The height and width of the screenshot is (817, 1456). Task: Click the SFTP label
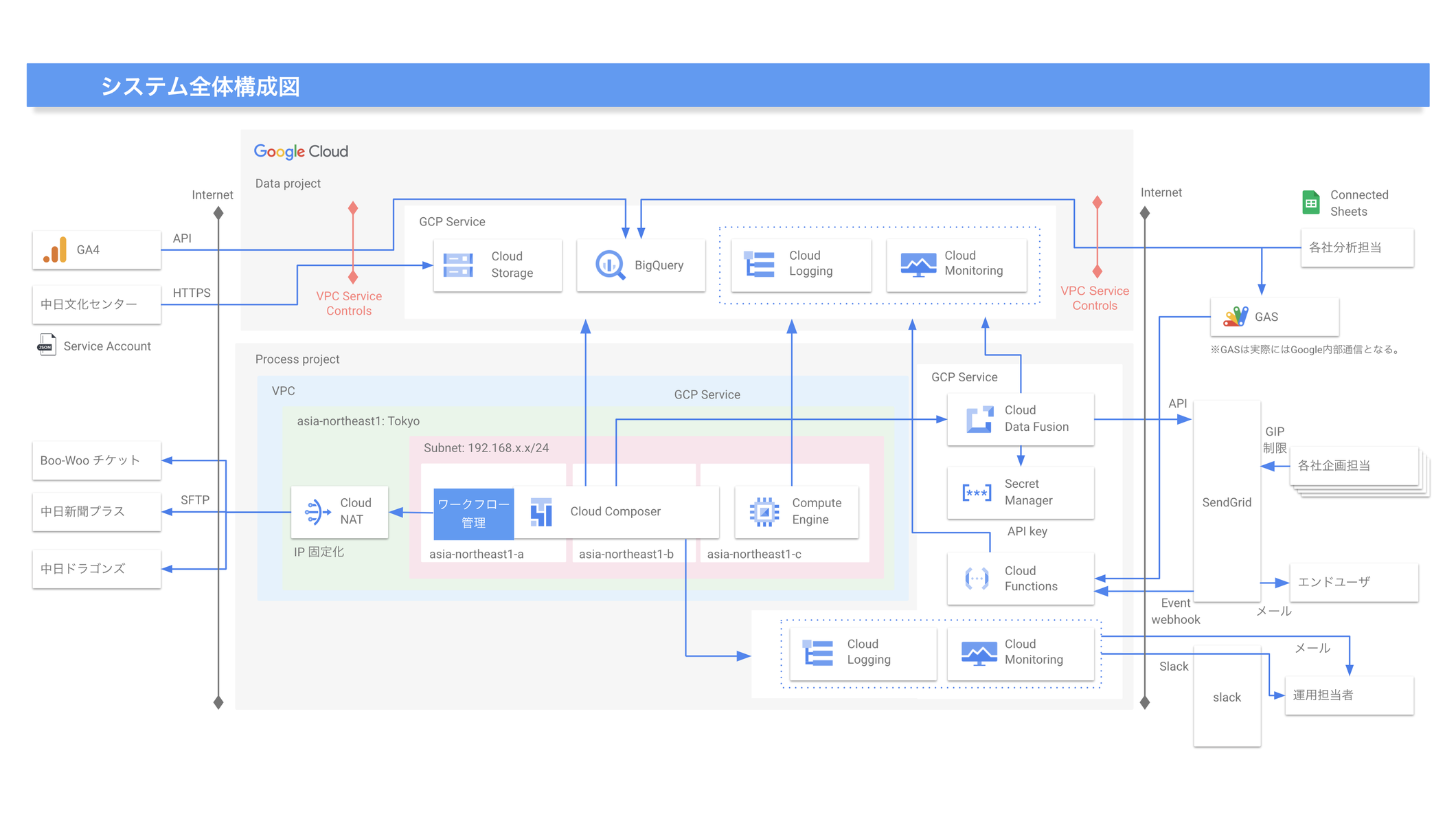coord(195,500)
